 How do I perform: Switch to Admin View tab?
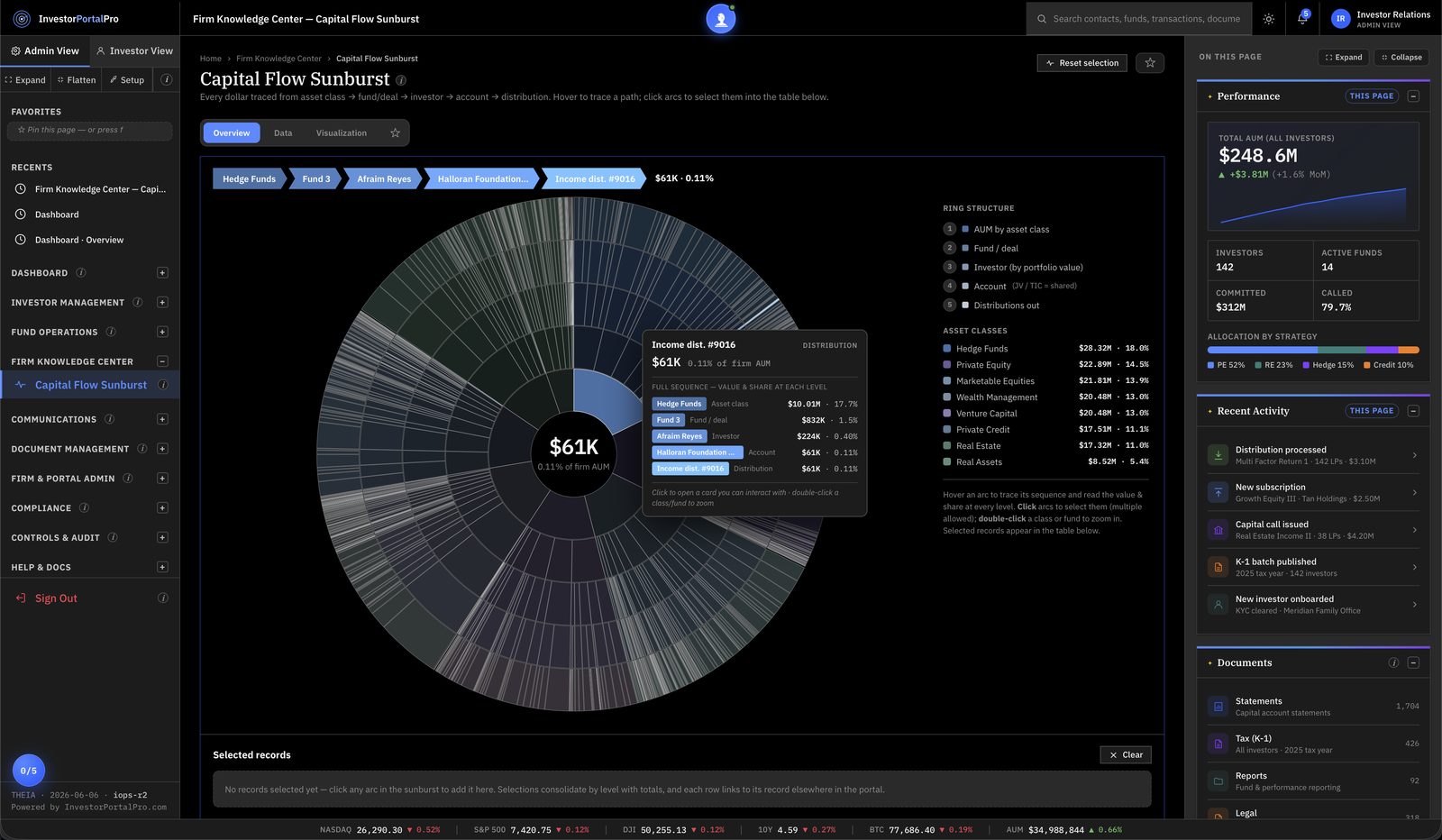coord(45,50)
